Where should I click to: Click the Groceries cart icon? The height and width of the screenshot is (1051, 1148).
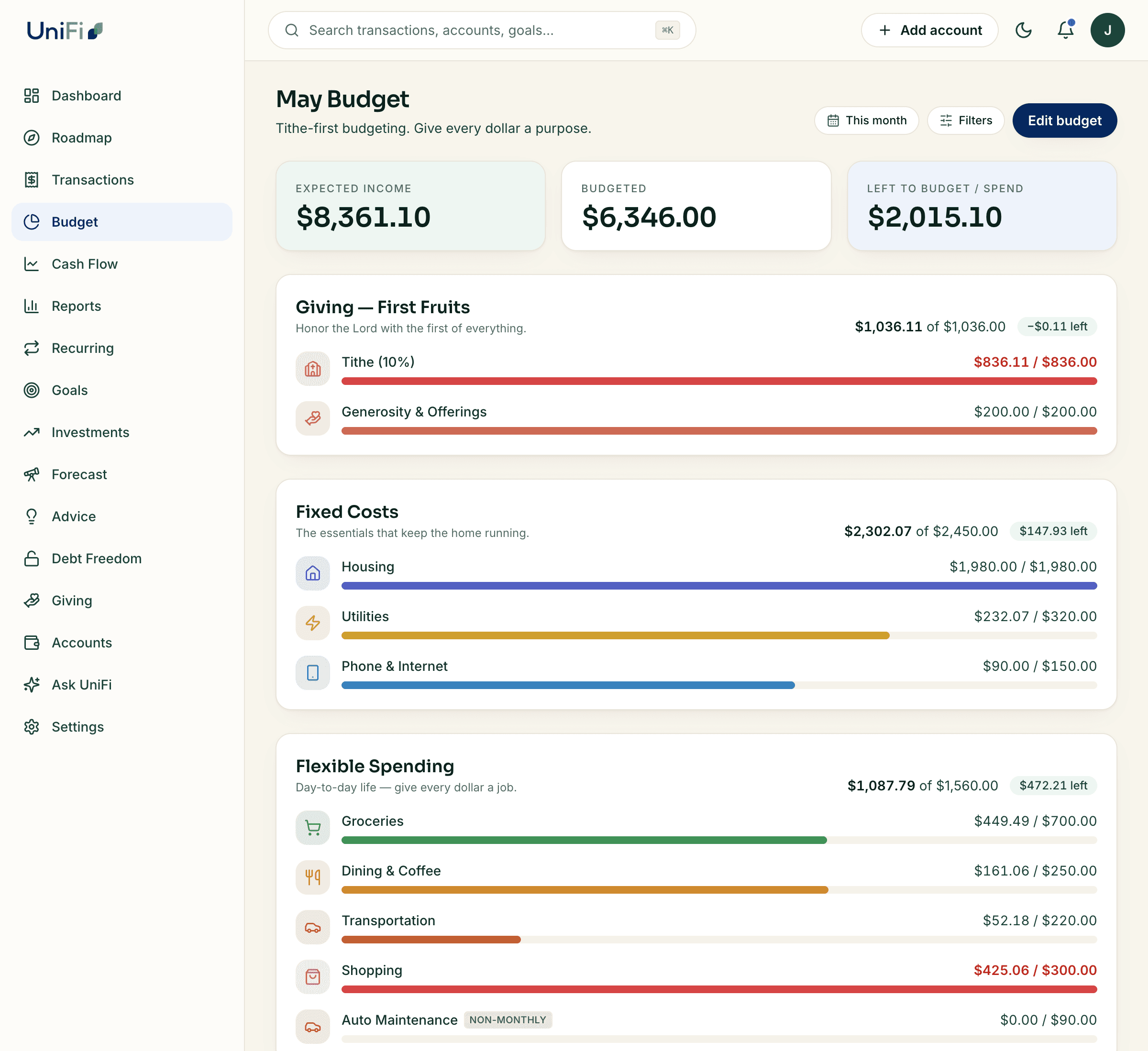click(313, 828)
